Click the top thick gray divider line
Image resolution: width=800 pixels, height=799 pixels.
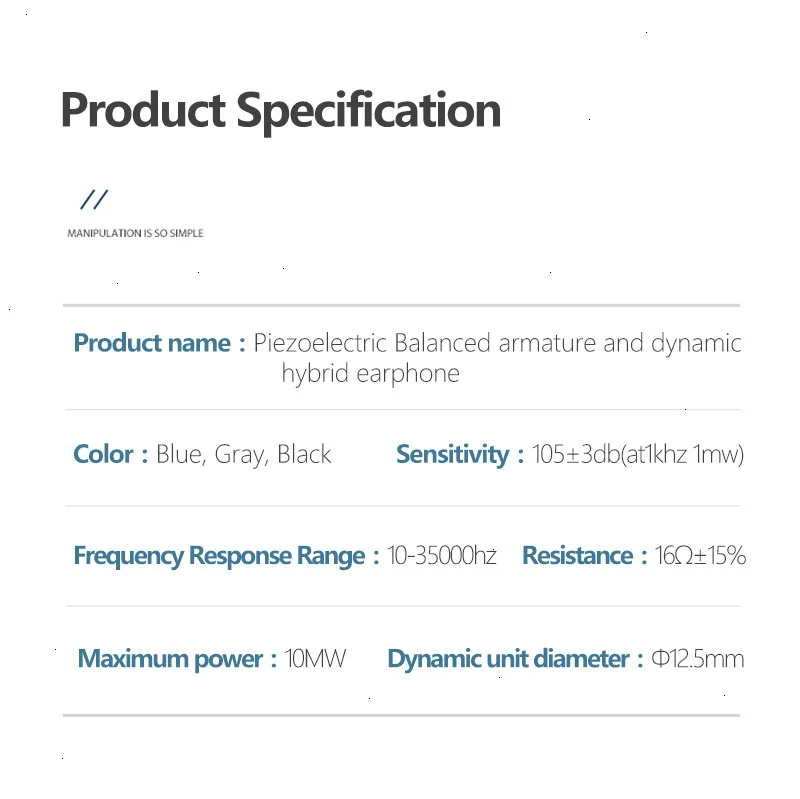pyautogui.click(x=402, y=305)
